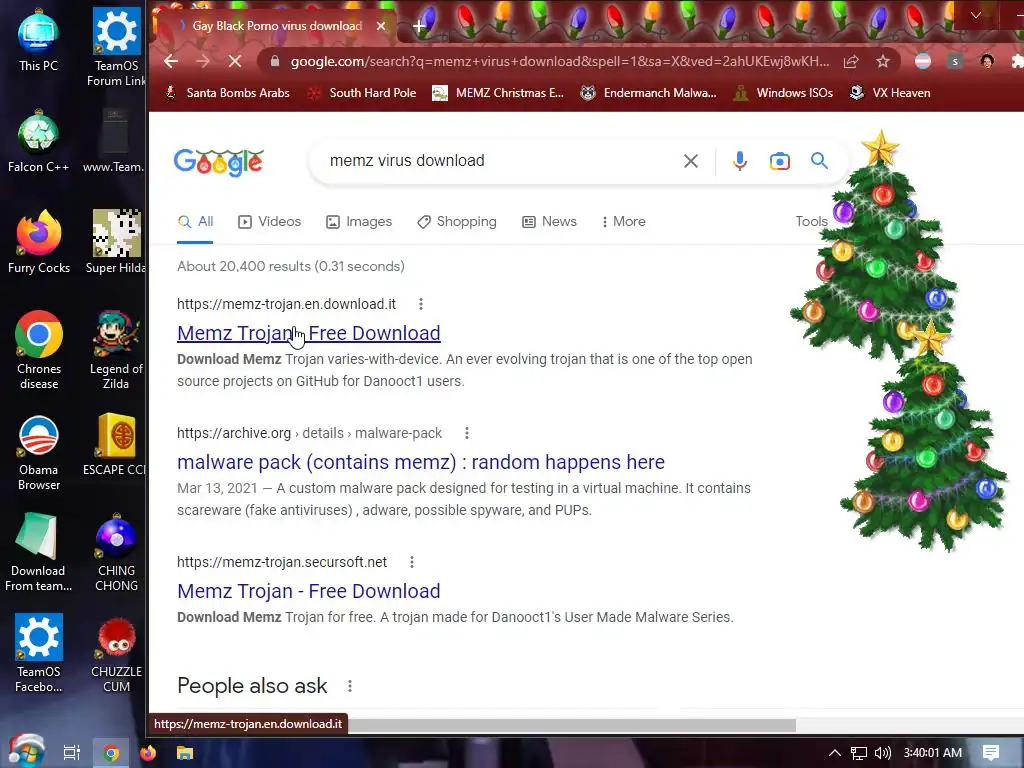Click the network tray icon

click(859, 753)
